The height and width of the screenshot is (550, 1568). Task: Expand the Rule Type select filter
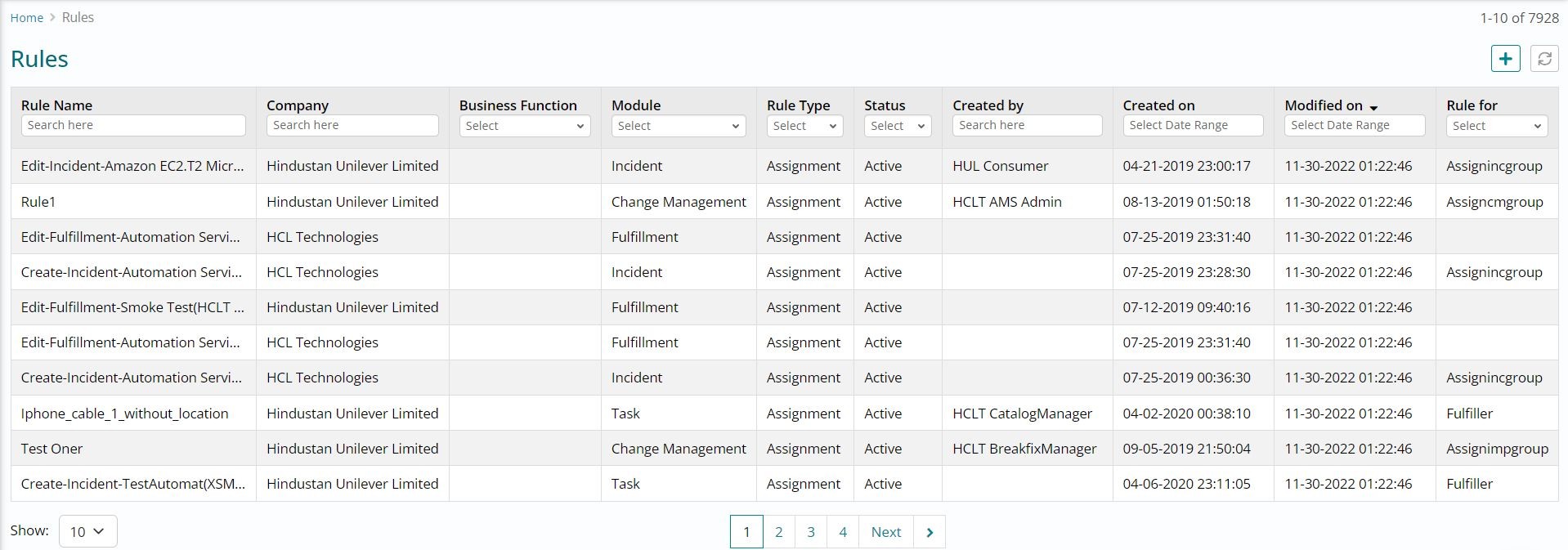point(804,126)
